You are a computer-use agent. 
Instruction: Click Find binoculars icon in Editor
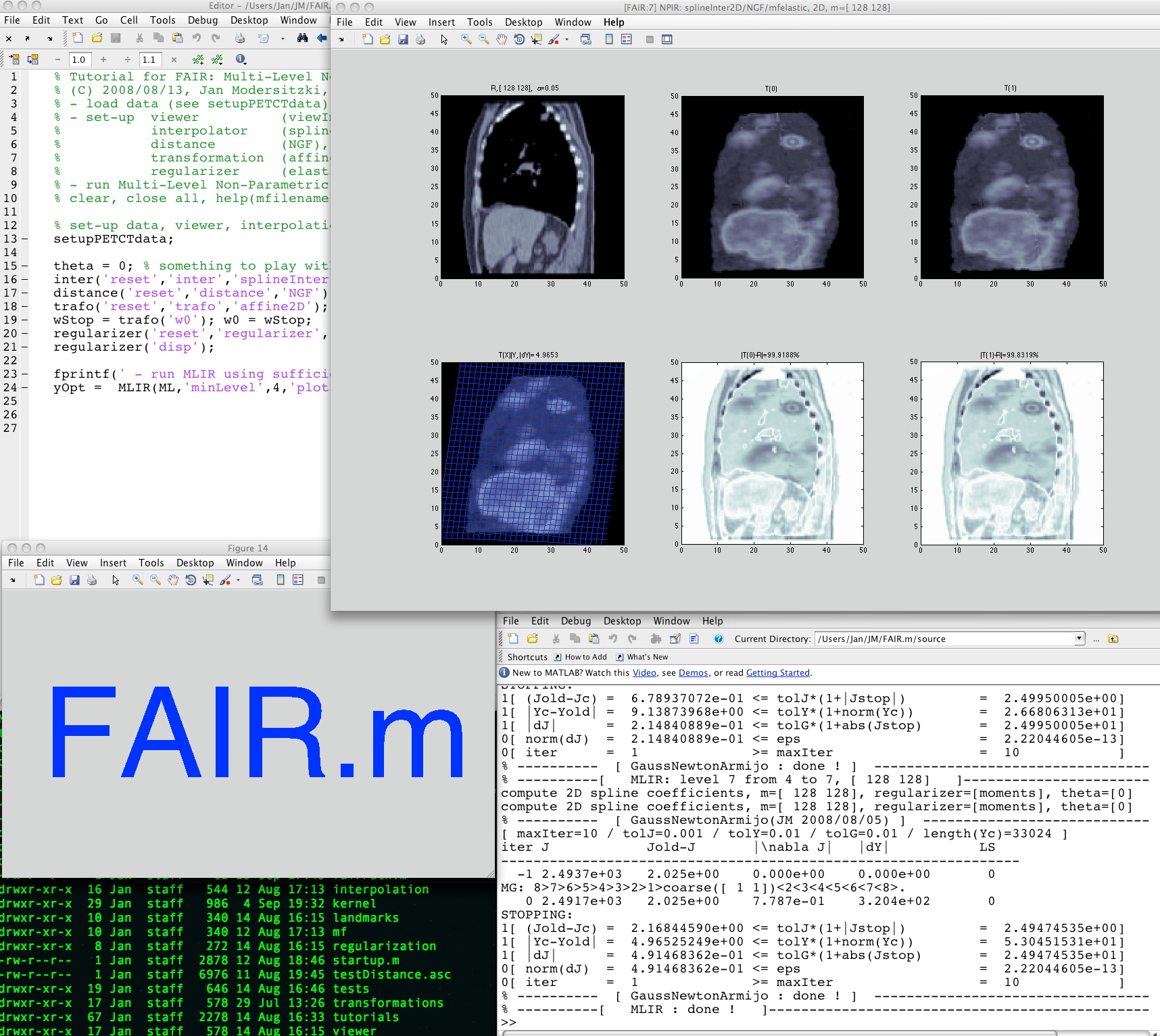[302, 39]
